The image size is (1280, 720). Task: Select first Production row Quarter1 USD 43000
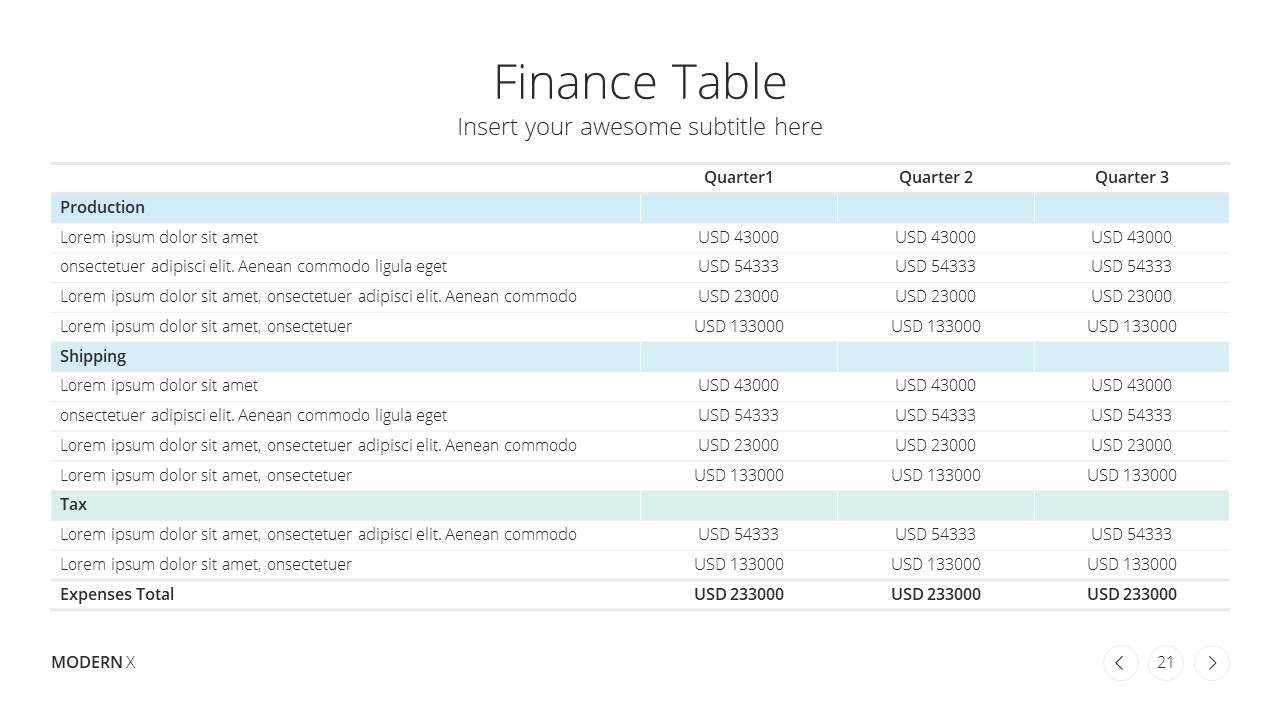point(739,237)
